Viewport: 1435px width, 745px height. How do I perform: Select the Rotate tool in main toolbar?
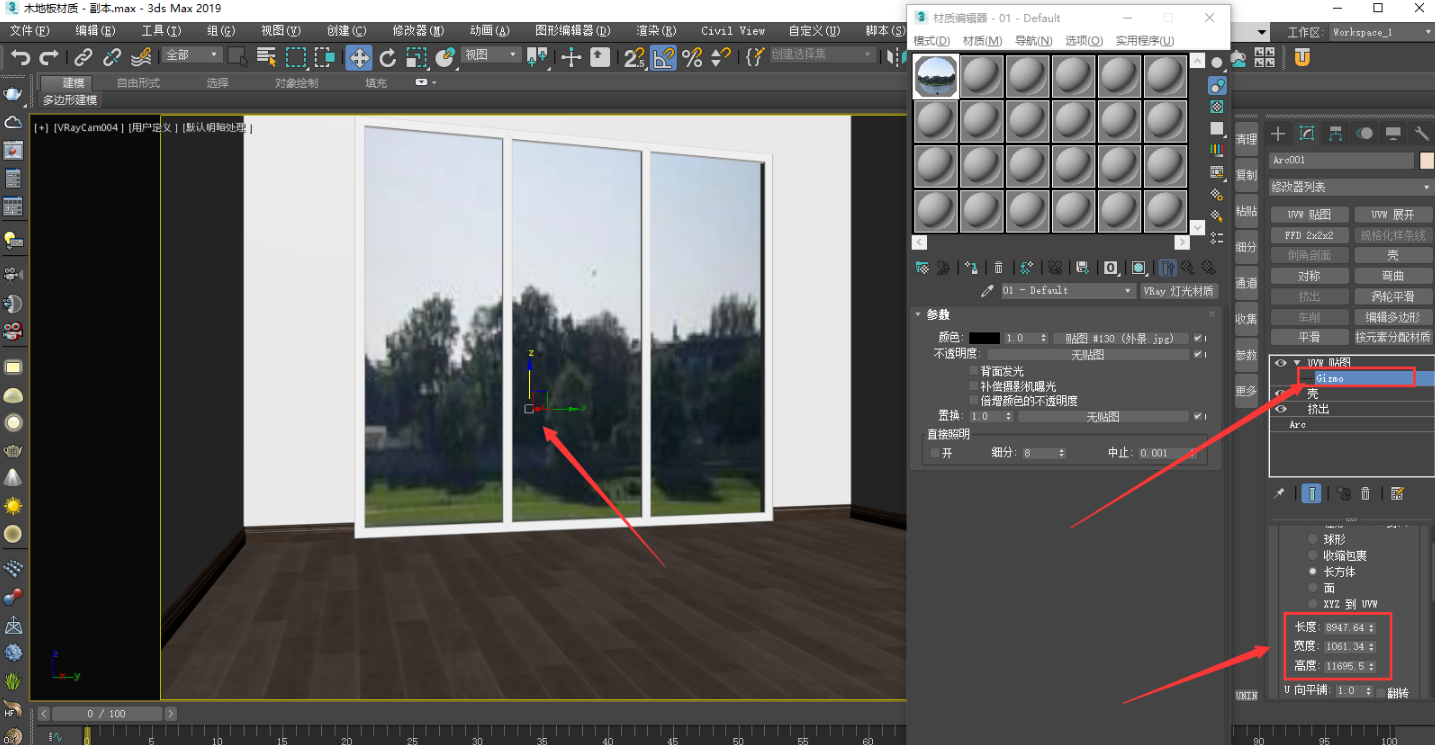coord(387,57)
